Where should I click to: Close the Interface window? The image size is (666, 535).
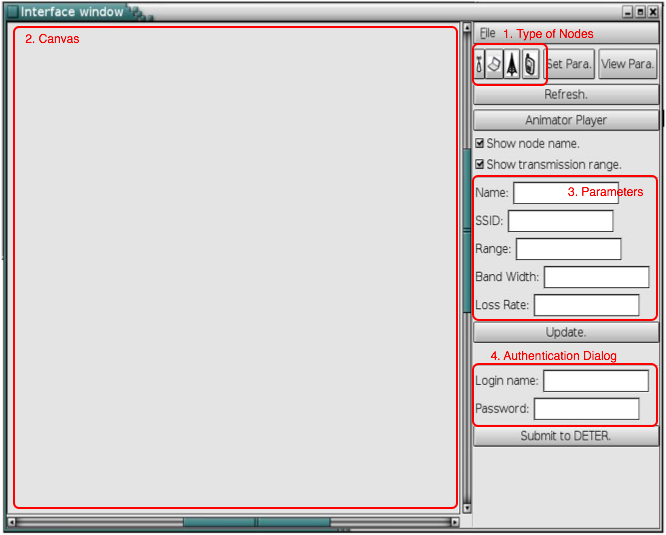point(653,12)
